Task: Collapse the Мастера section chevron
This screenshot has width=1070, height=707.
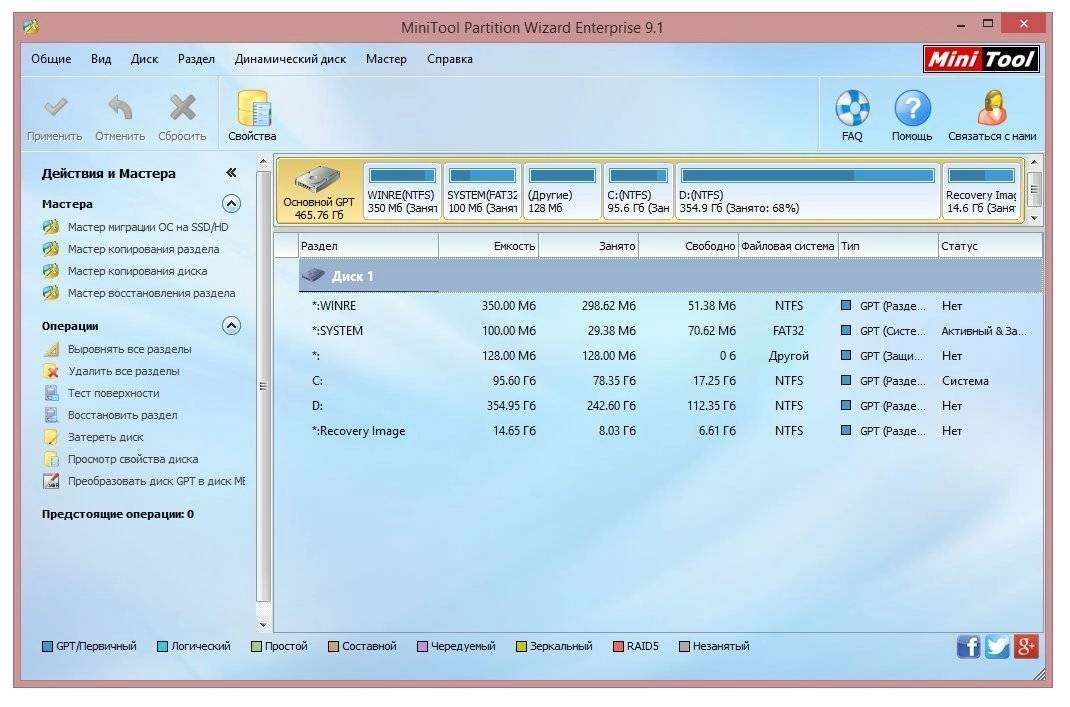Action: pyautogui.click(x=231, y=203)
